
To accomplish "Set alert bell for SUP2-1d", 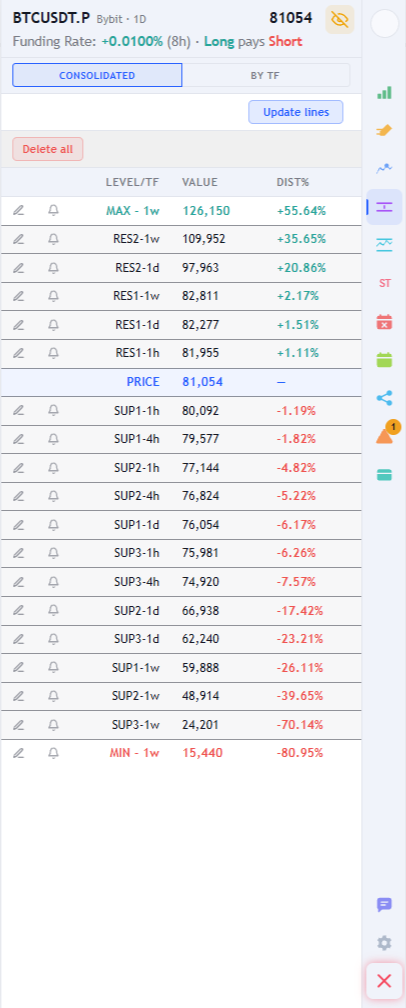I will (x=53, y=610).
